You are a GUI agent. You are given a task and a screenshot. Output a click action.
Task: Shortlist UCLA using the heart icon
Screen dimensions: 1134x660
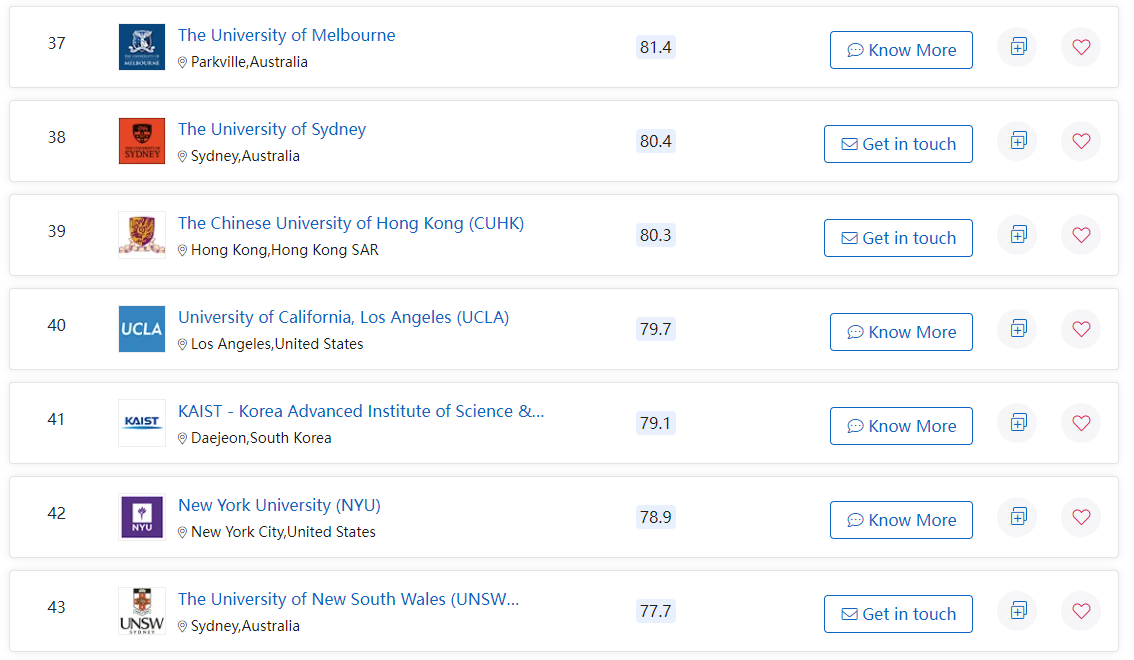coord(1080,329)
